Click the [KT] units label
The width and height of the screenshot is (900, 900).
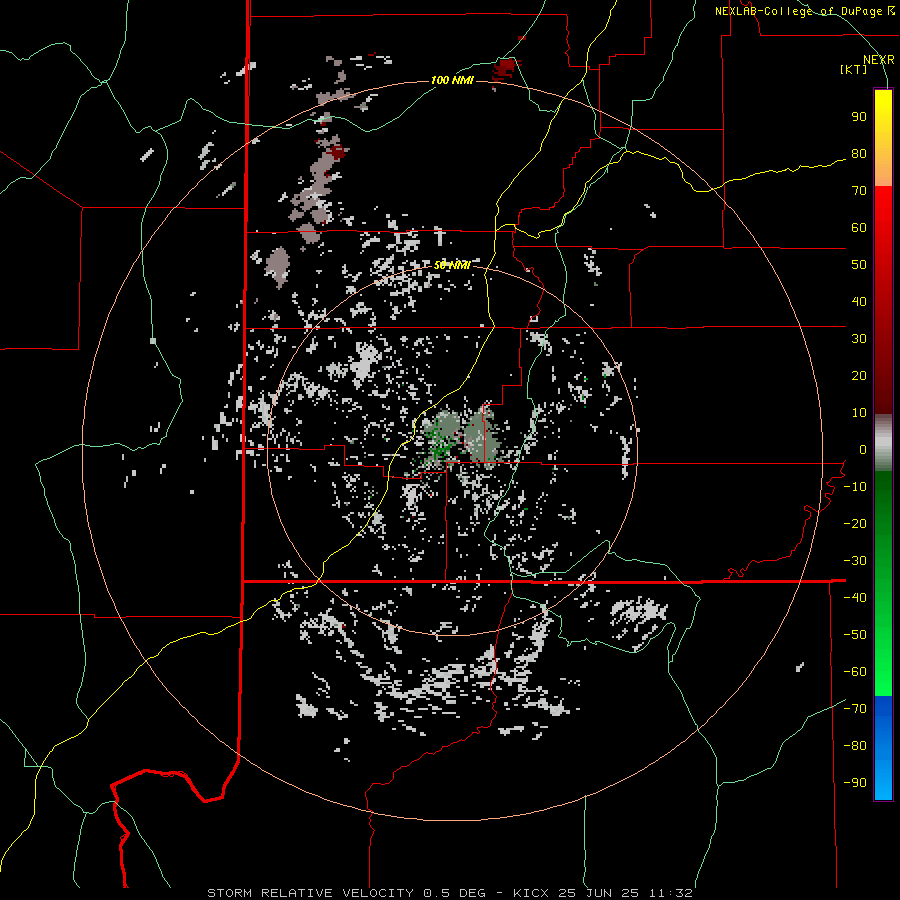coord(854,69)
